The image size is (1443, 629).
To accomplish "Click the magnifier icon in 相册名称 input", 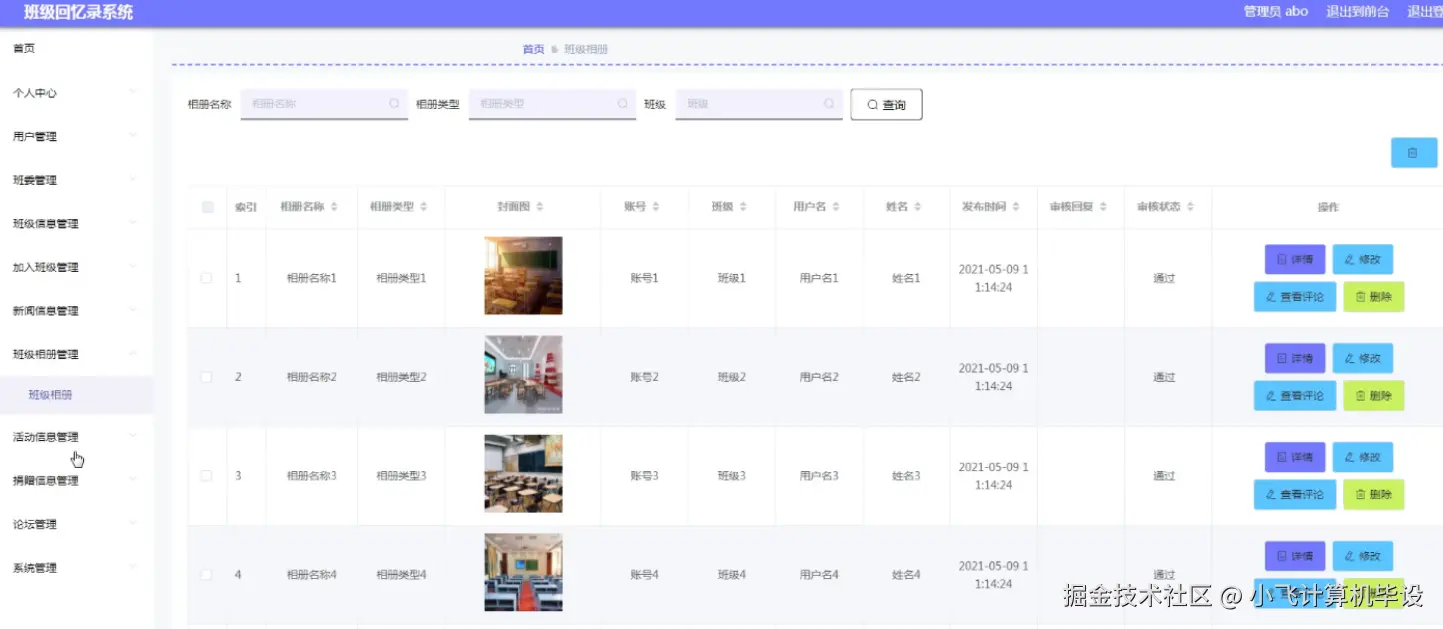I will pos(392,104).
